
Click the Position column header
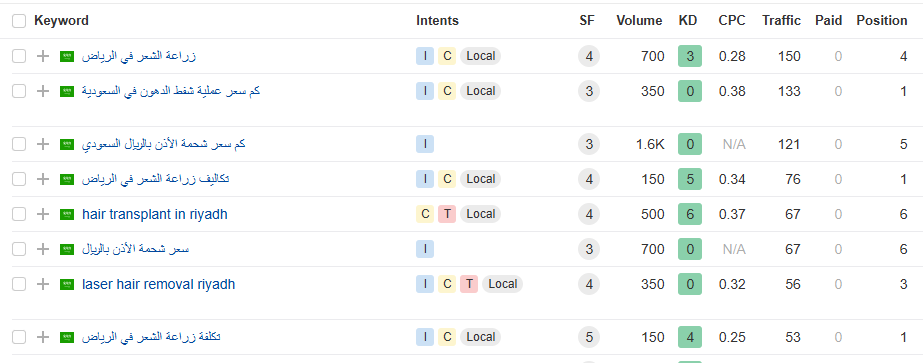pyautogui.click(x=882, y=21)
